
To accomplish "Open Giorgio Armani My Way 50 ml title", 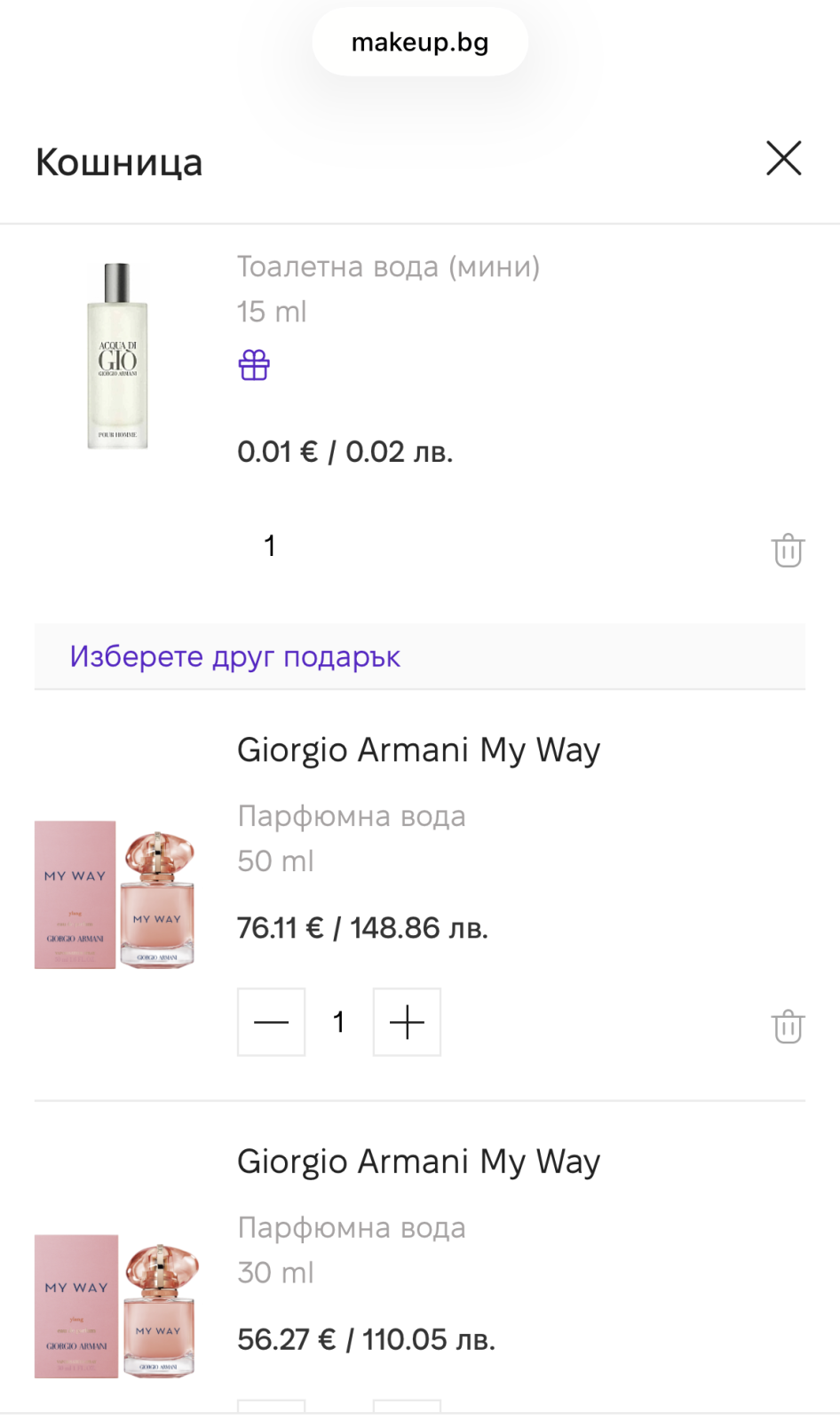I will coord(418,750).
